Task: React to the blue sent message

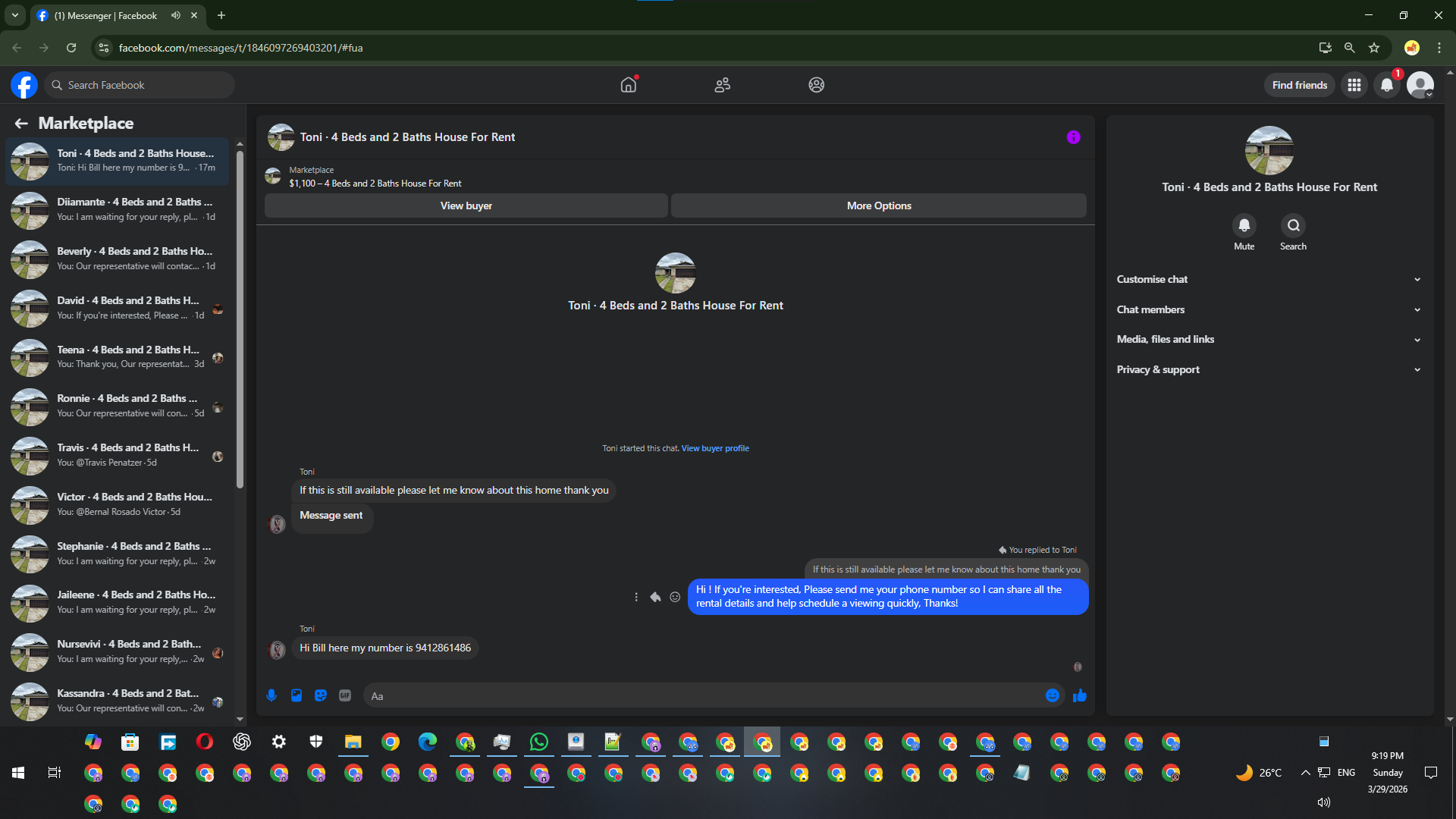Action: click(x=675, y=597)
